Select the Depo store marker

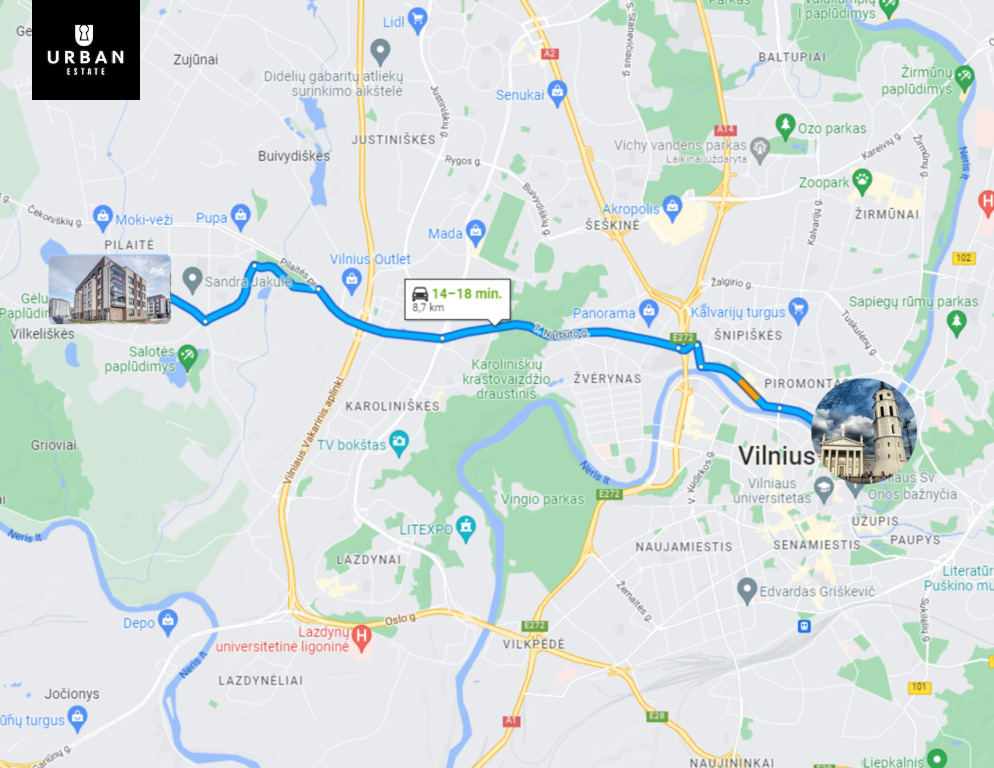point(167,622)
